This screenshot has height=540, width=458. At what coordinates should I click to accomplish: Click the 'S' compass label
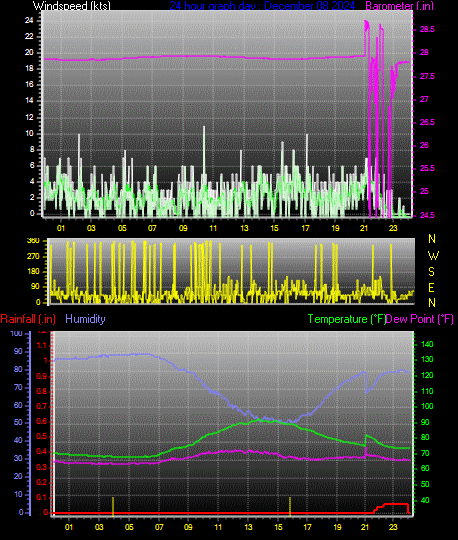click(x=431, y=272)
